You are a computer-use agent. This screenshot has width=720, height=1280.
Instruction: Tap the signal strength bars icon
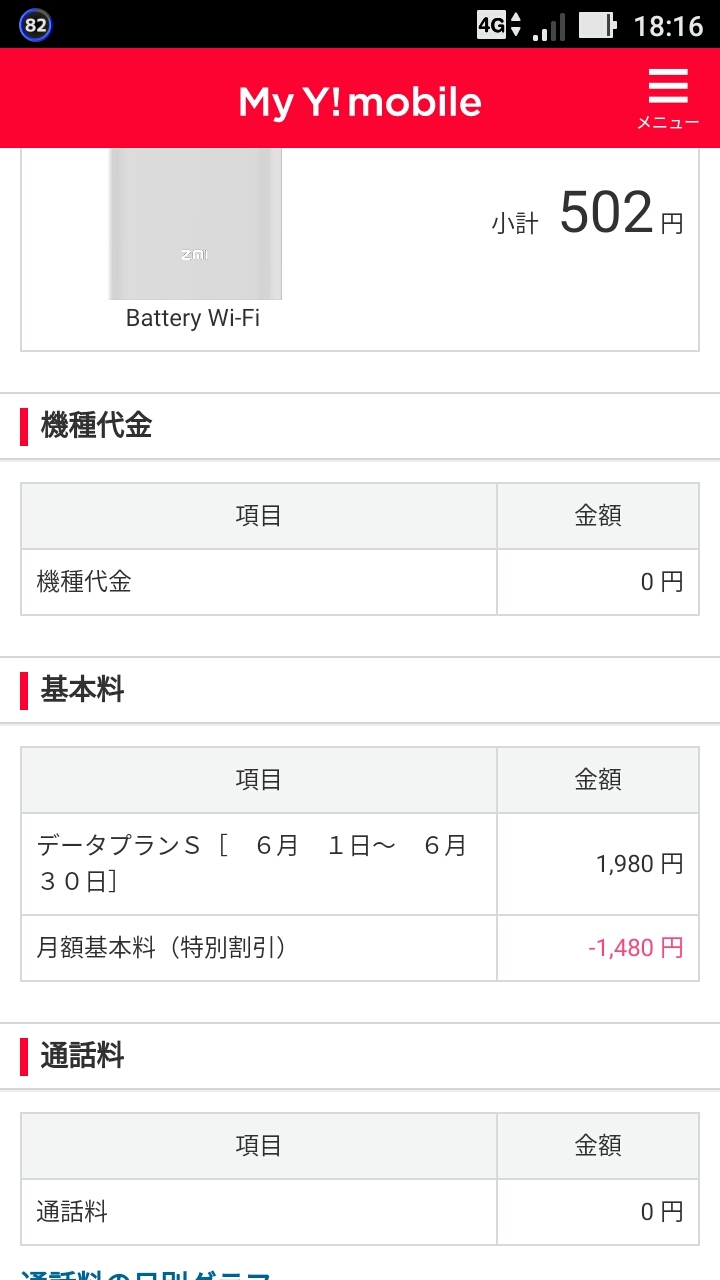click(x=549, y=26)
